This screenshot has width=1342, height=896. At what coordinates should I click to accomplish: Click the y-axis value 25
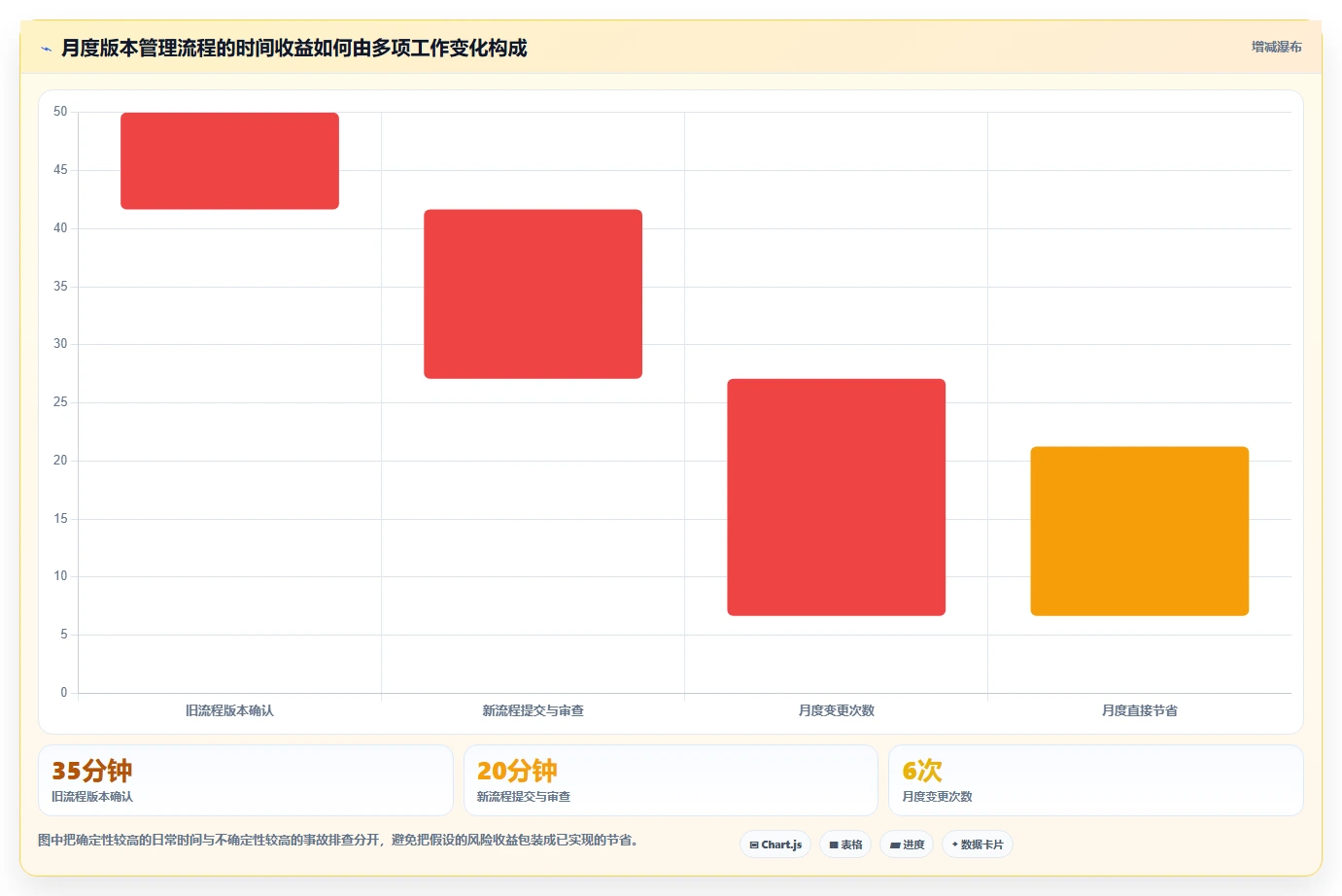(x=60, y=402)
